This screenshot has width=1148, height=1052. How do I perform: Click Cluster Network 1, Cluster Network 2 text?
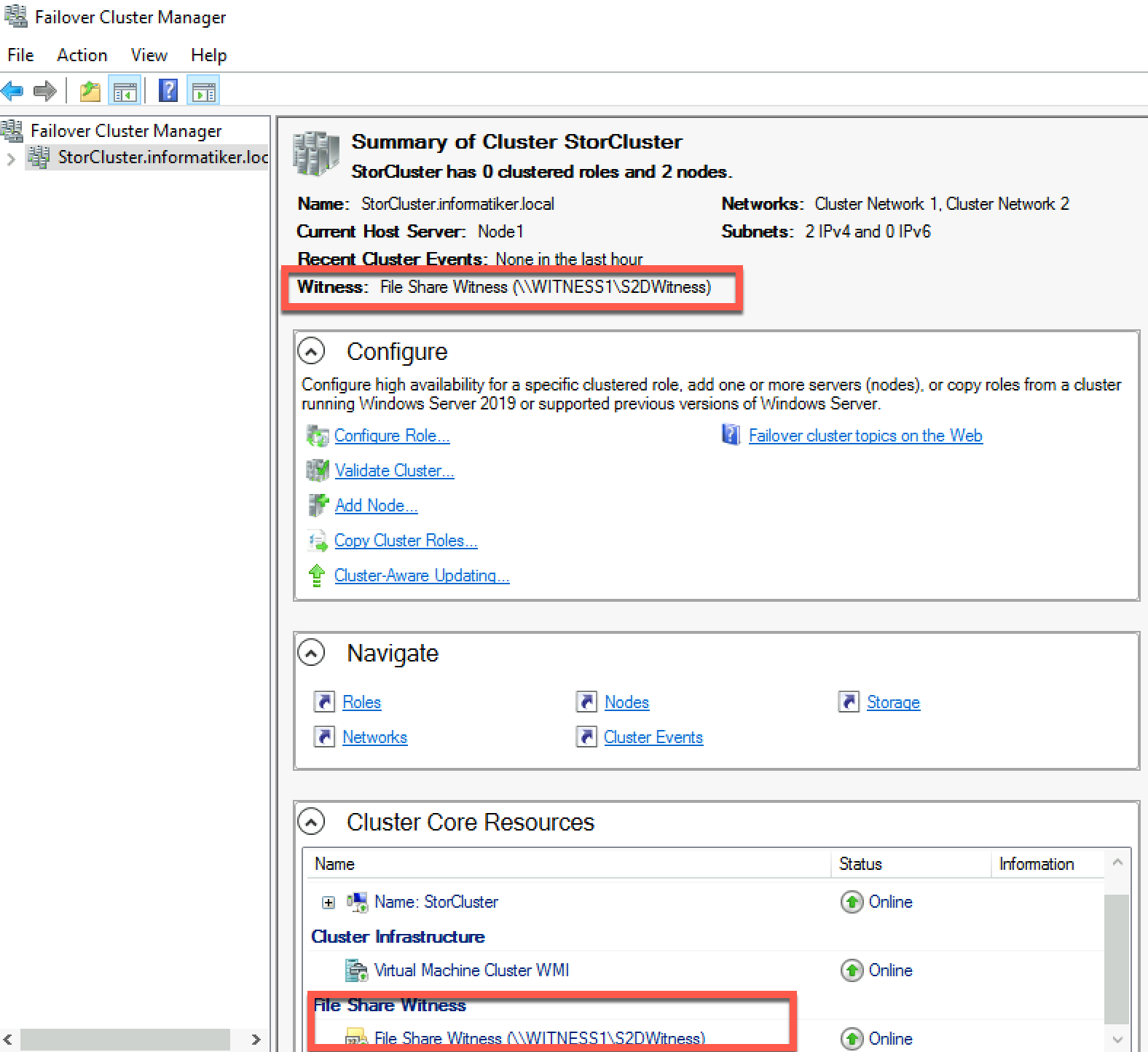coord(942,204)
